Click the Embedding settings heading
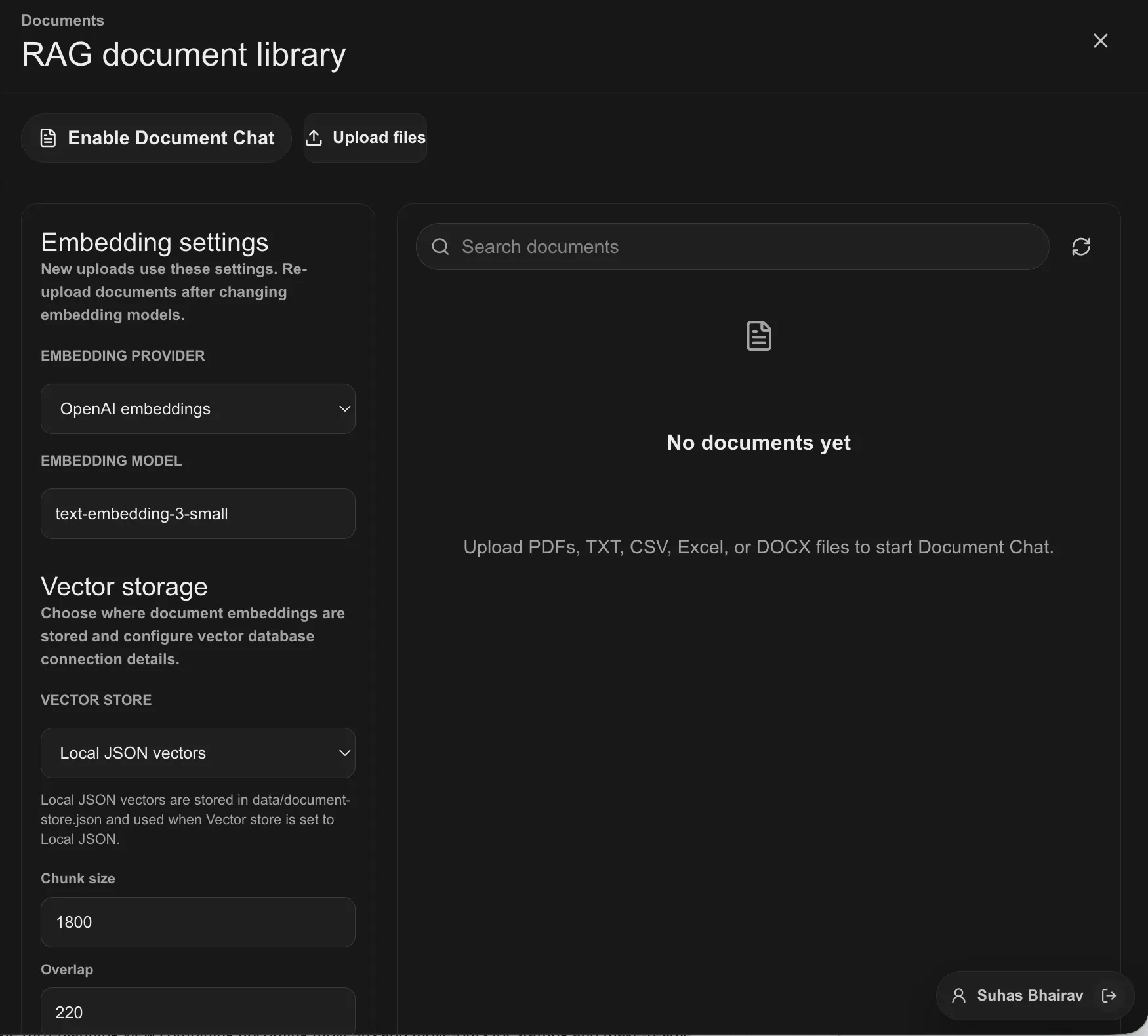The image size is (1148, 1036). (x=155, y=243)
